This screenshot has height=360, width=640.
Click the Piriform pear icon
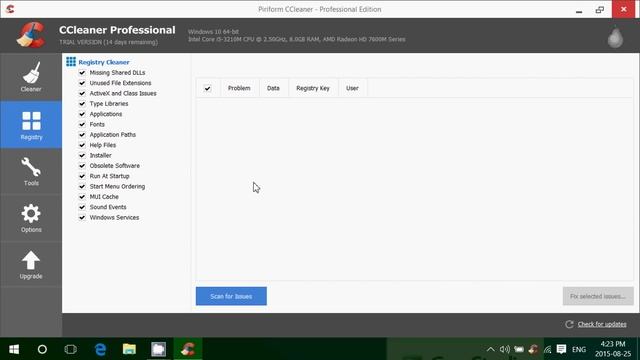(615, 38)
